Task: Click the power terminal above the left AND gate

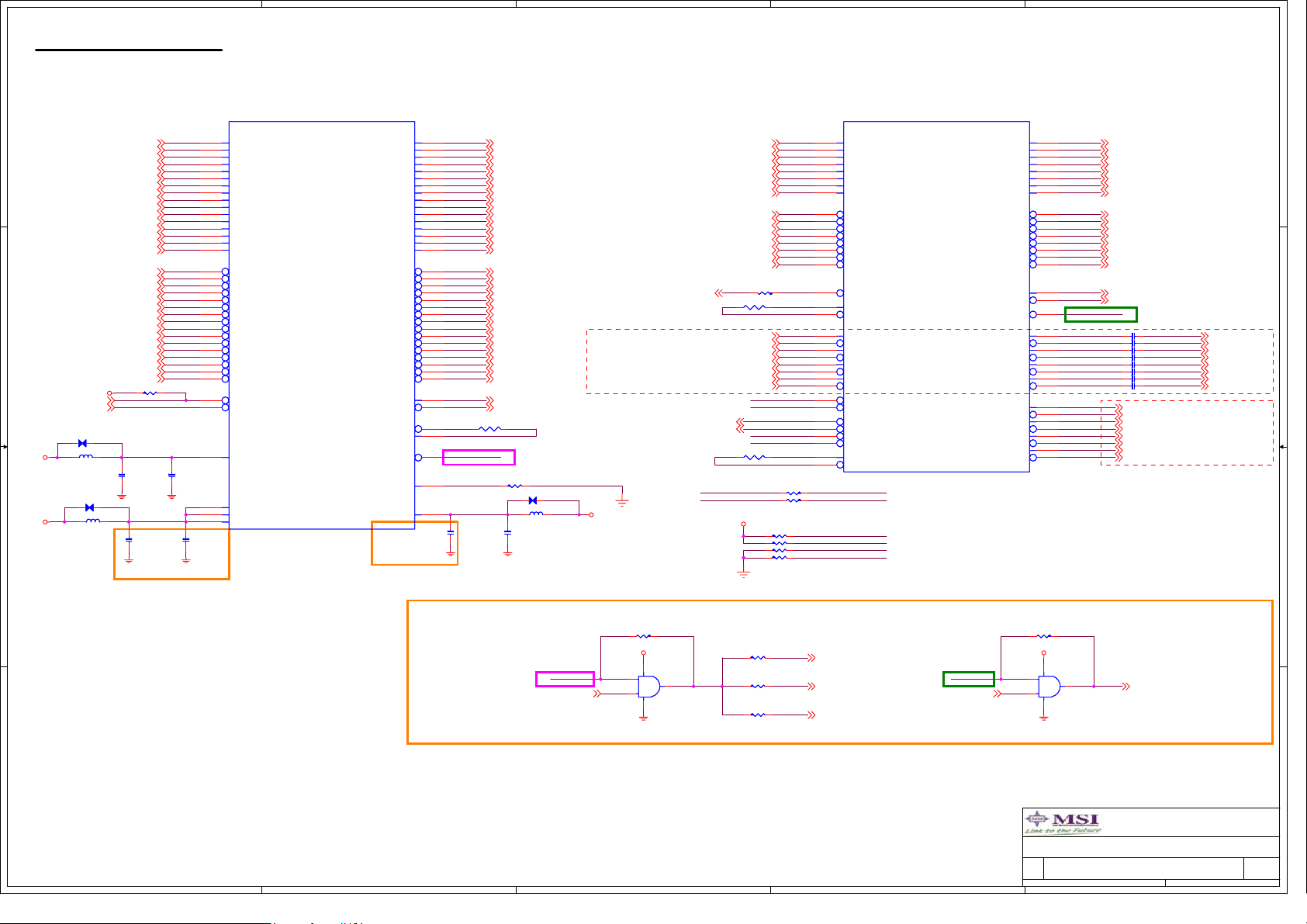Action: [643, 653]
